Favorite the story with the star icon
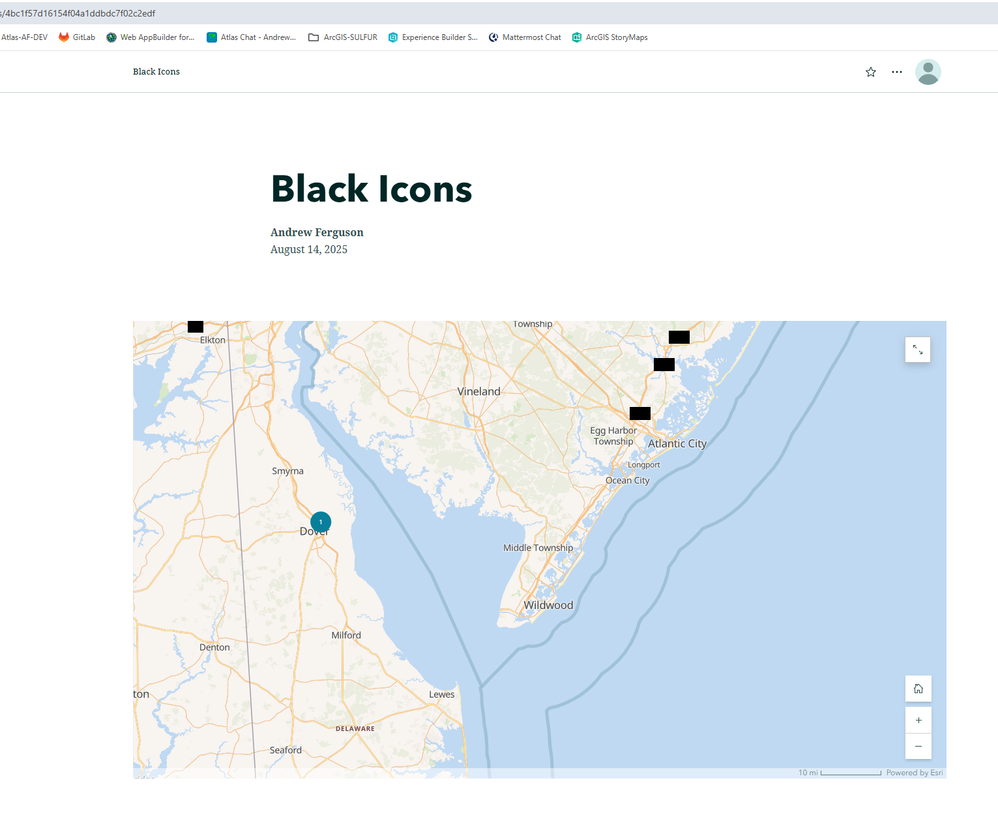Viewport: 998px width, 825px height. tap(870, 72)
